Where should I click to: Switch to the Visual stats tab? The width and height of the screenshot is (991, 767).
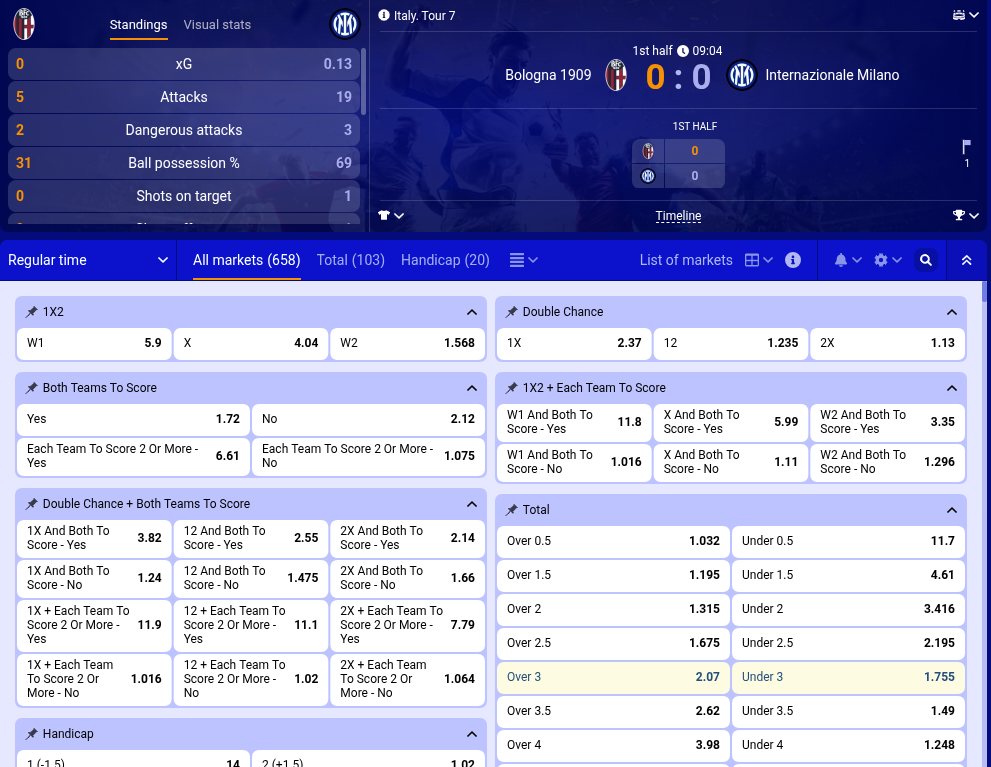point(217,25)
